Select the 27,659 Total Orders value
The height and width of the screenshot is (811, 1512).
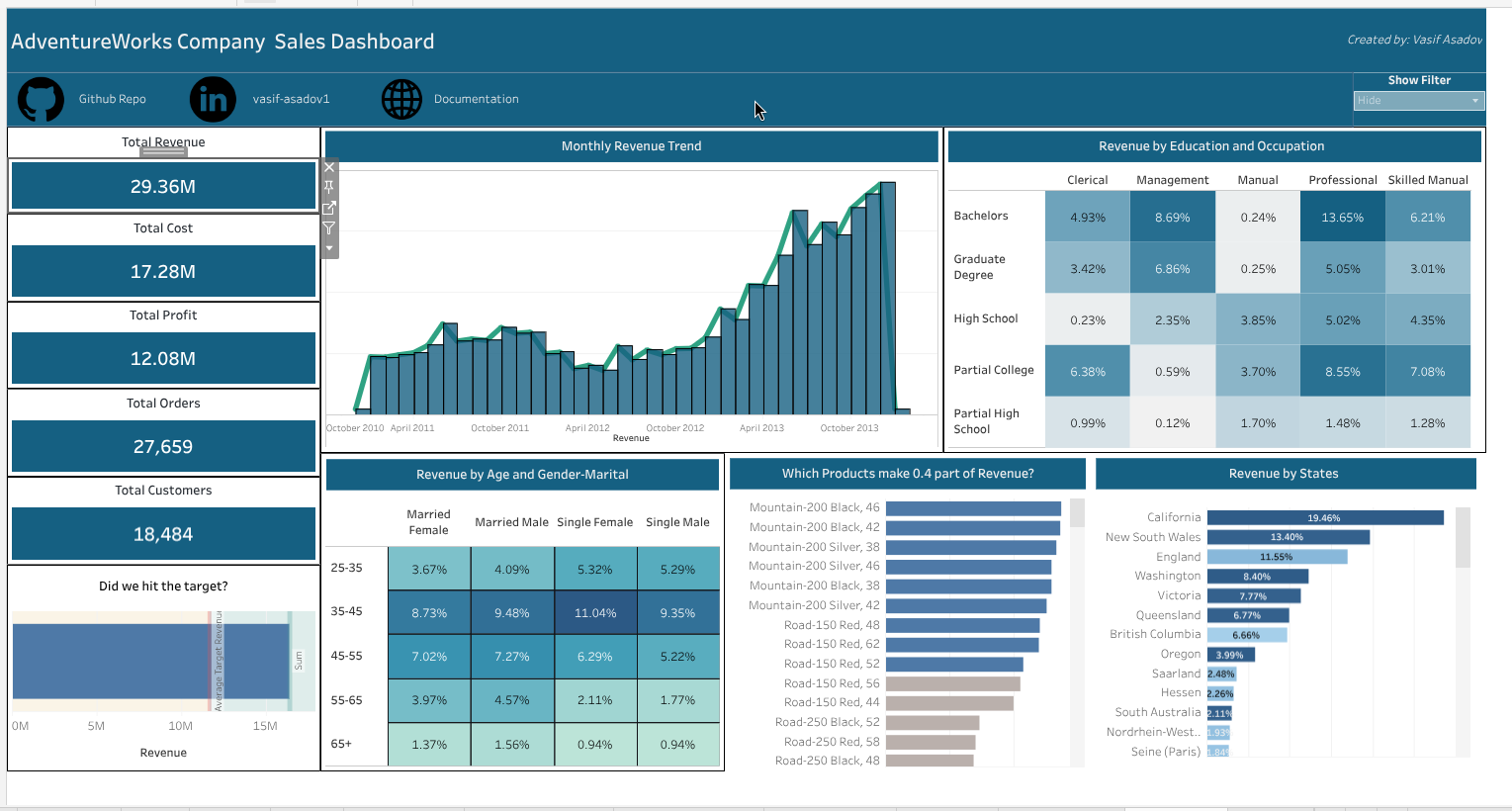pyautogui.click(x=163, y=446)
